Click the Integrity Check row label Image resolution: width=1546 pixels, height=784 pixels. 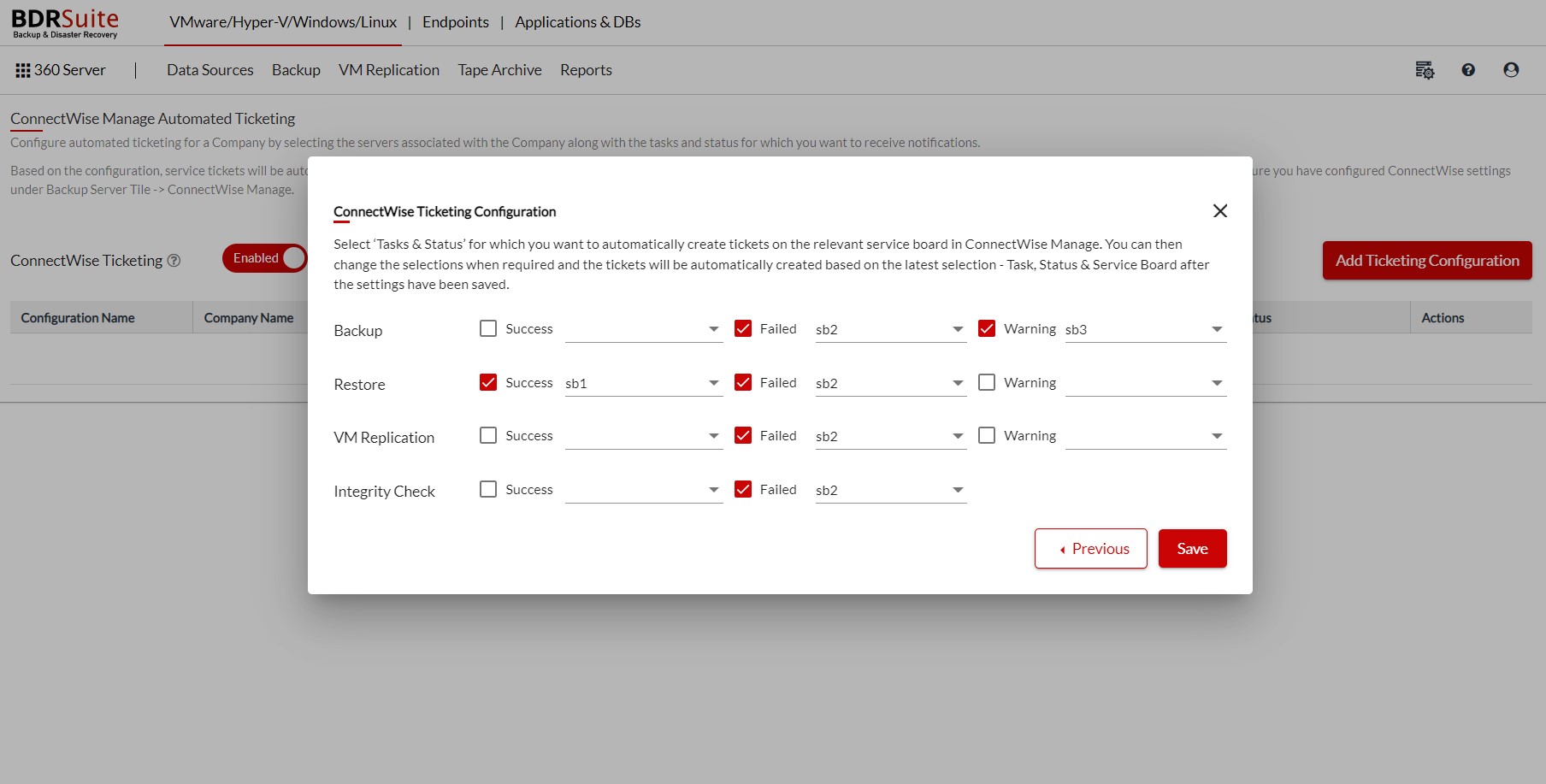click(384, 492)
